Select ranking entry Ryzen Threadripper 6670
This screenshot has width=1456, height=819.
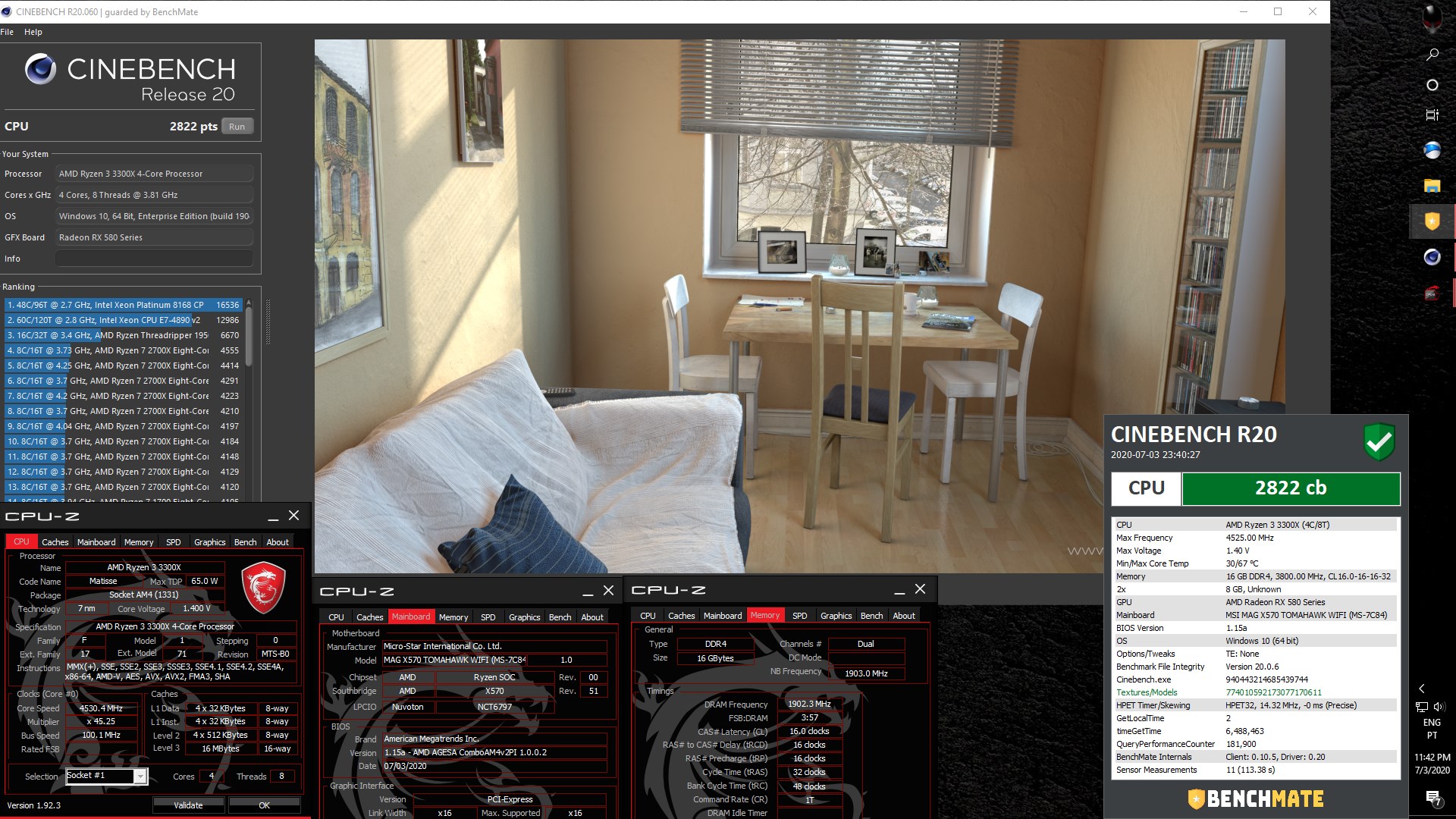tap(124, 335)
